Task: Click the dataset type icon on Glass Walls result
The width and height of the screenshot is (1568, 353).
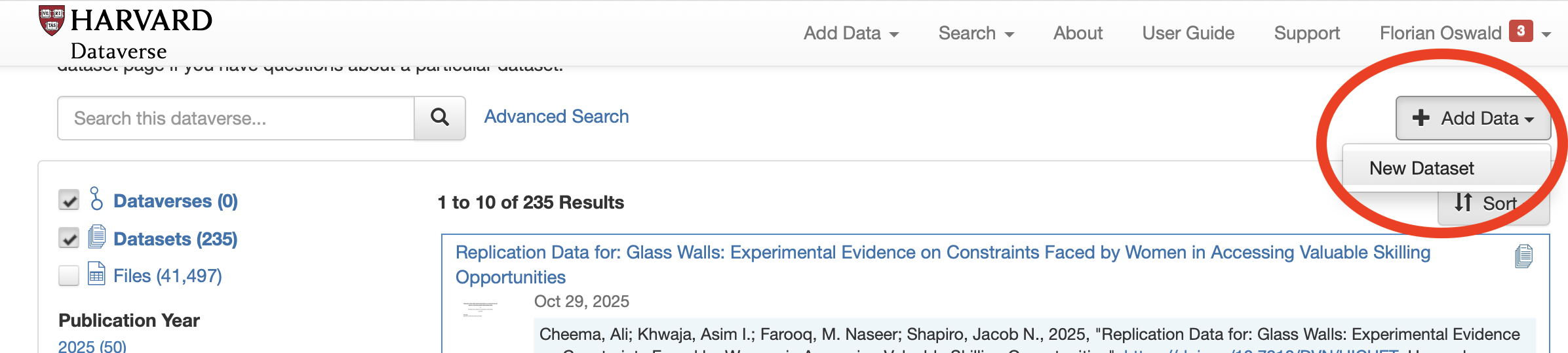Action: click(1523, 256)
